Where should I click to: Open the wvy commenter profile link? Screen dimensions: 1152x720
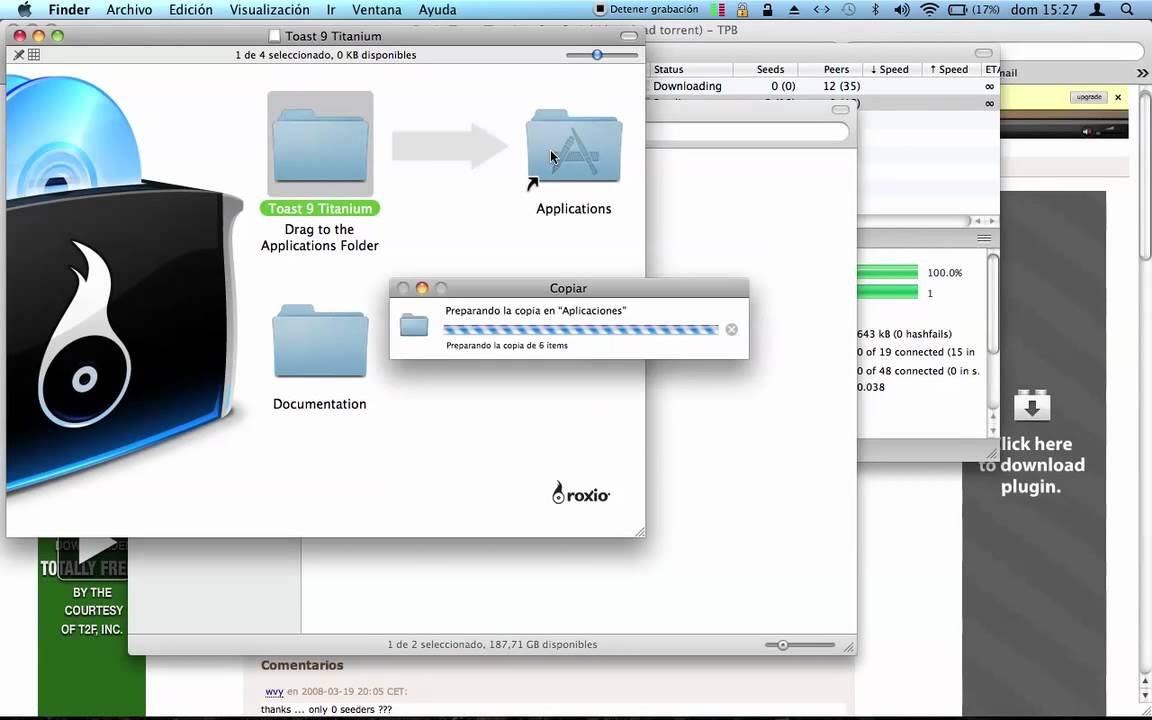(x=274, y=691)
